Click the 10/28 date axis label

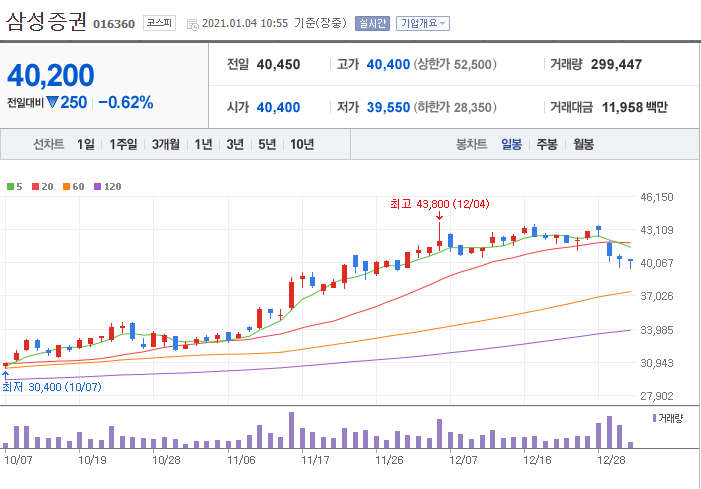point(166,460)
